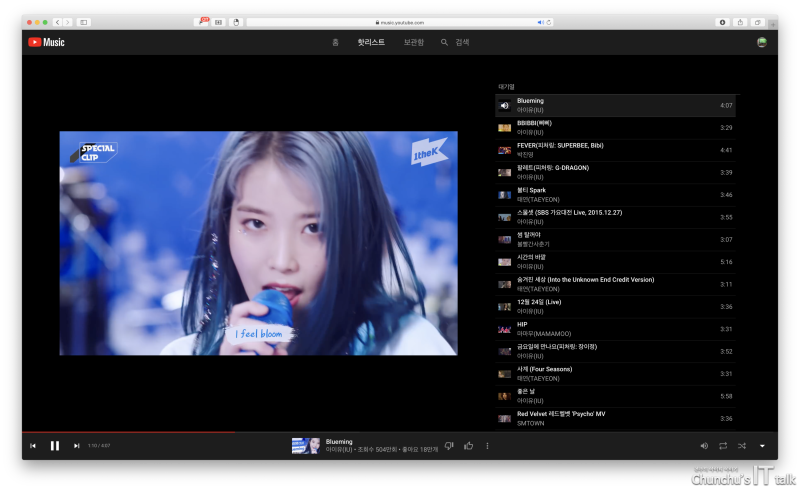Viewport: 800px width, 489px height.
Task: Play the 3:07 track in queue
Action: click(615, 239)
